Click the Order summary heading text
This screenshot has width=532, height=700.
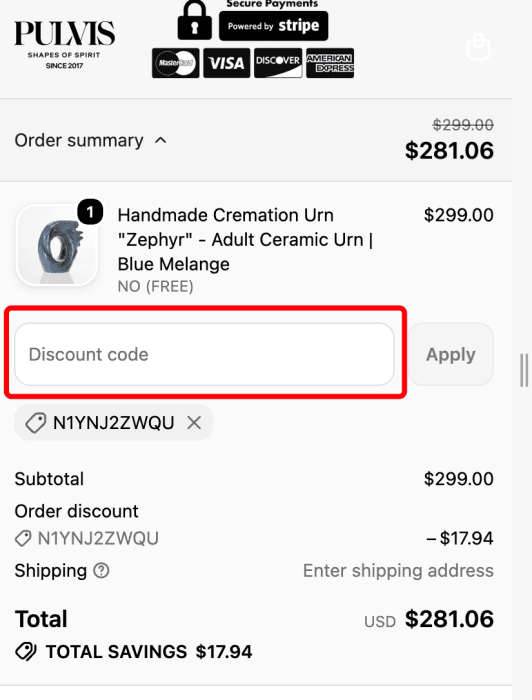click(79, 141)
